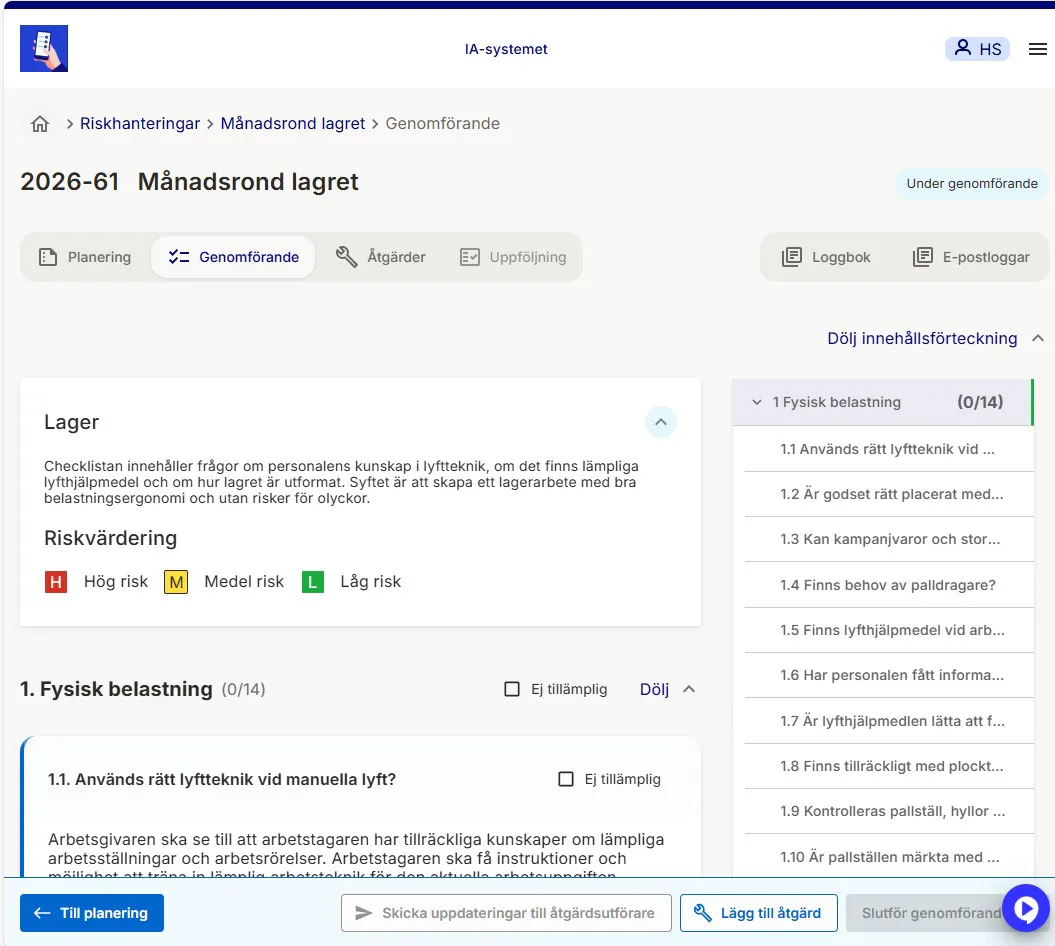Image resolution: width=1055 pixels, height=946 pixels.
Task: Check Ej tillämplig for section Fysisk belastning
Action: coord(512,688)
